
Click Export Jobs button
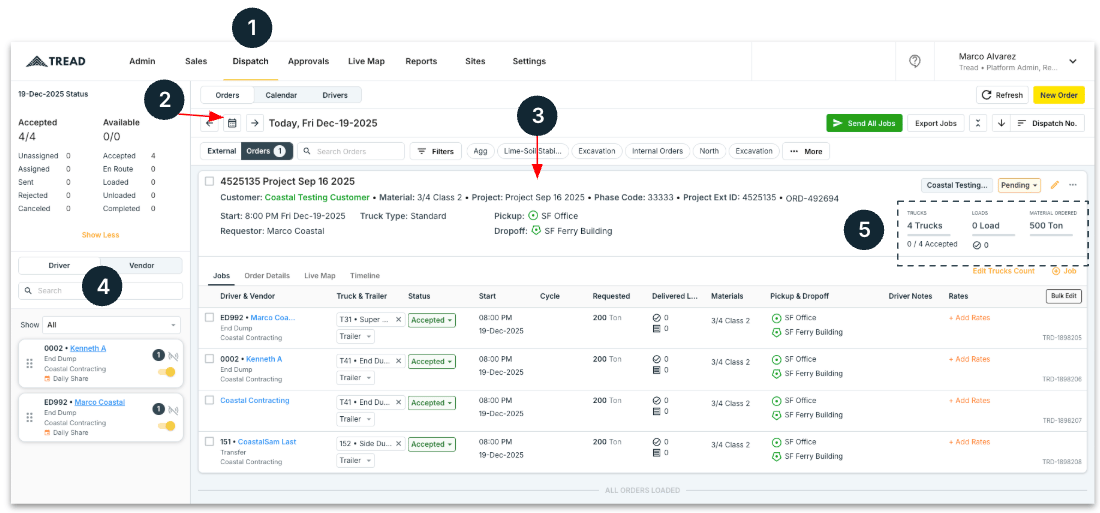click(x=937, y=123)
